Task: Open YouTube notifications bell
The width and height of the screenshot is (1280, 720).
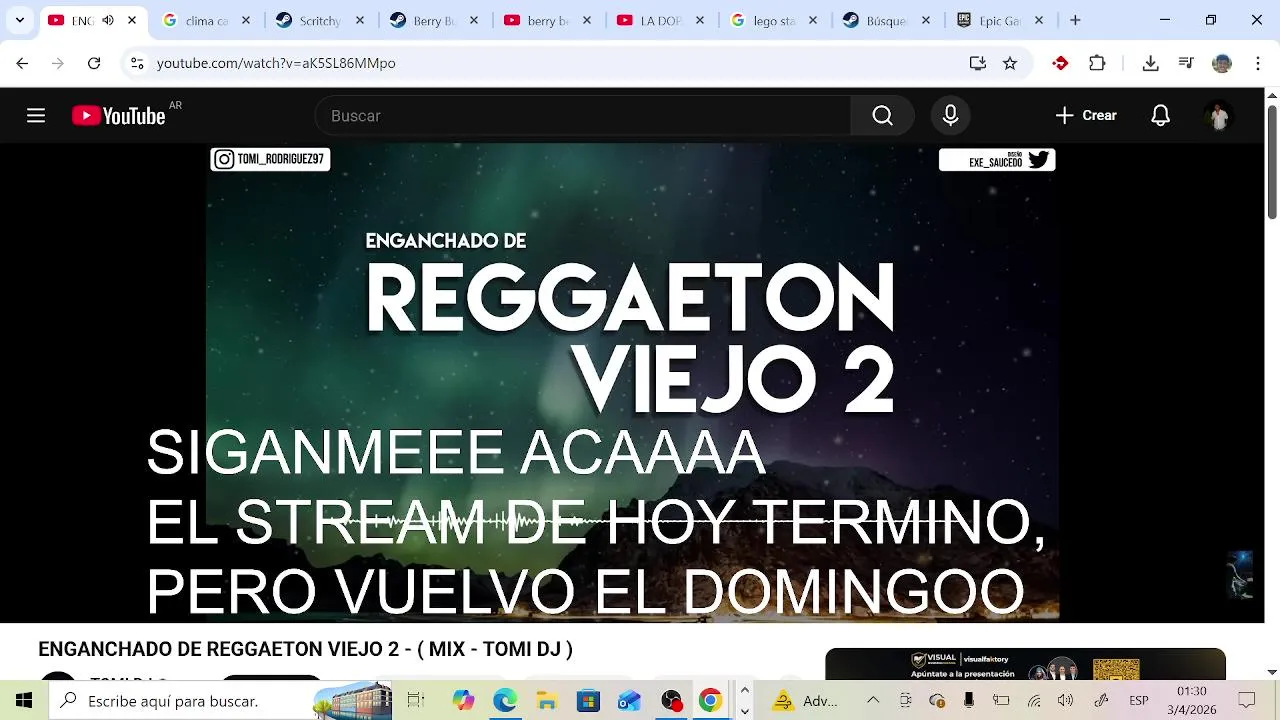Action: tap(1160, 116)
